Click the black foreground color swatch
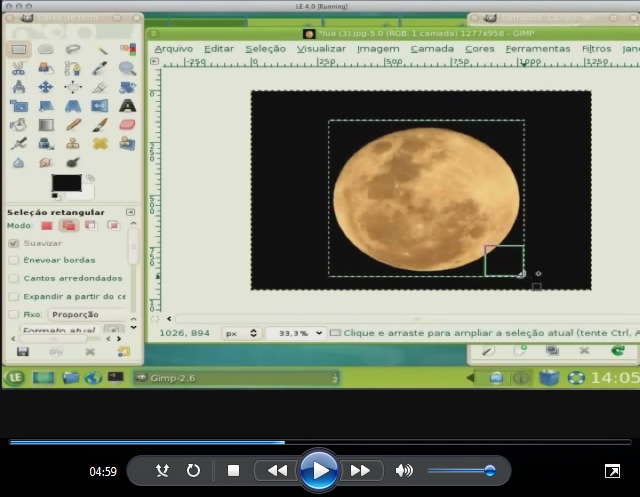This screenshot has width=640, height=497. click(65, 183)
